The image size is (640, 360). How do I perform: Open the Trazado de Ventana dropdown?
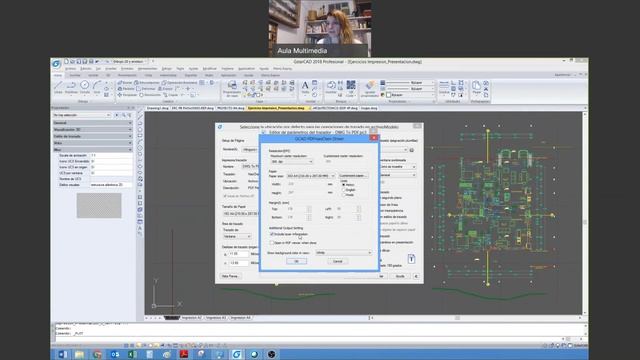coord(237,236)
